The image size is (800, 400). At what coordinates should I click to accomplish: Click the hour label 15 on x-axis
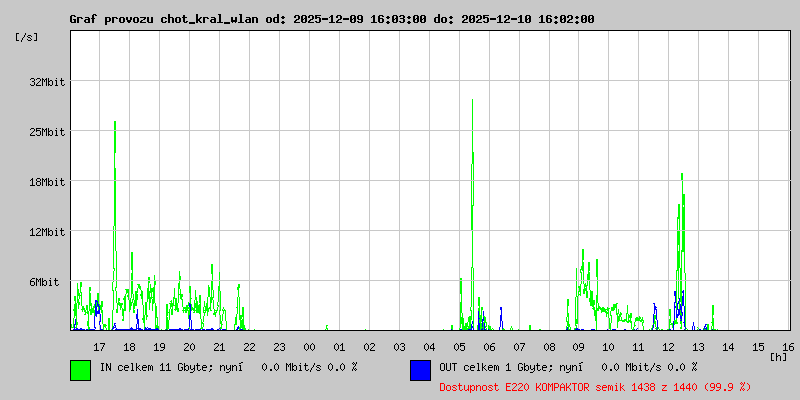[x=759, y=347]
